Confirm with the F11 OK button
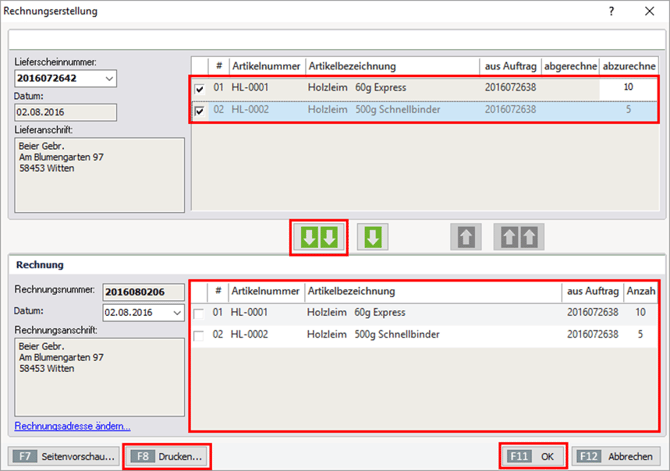This screenshot has height=471, width=670. coord(533,455)
